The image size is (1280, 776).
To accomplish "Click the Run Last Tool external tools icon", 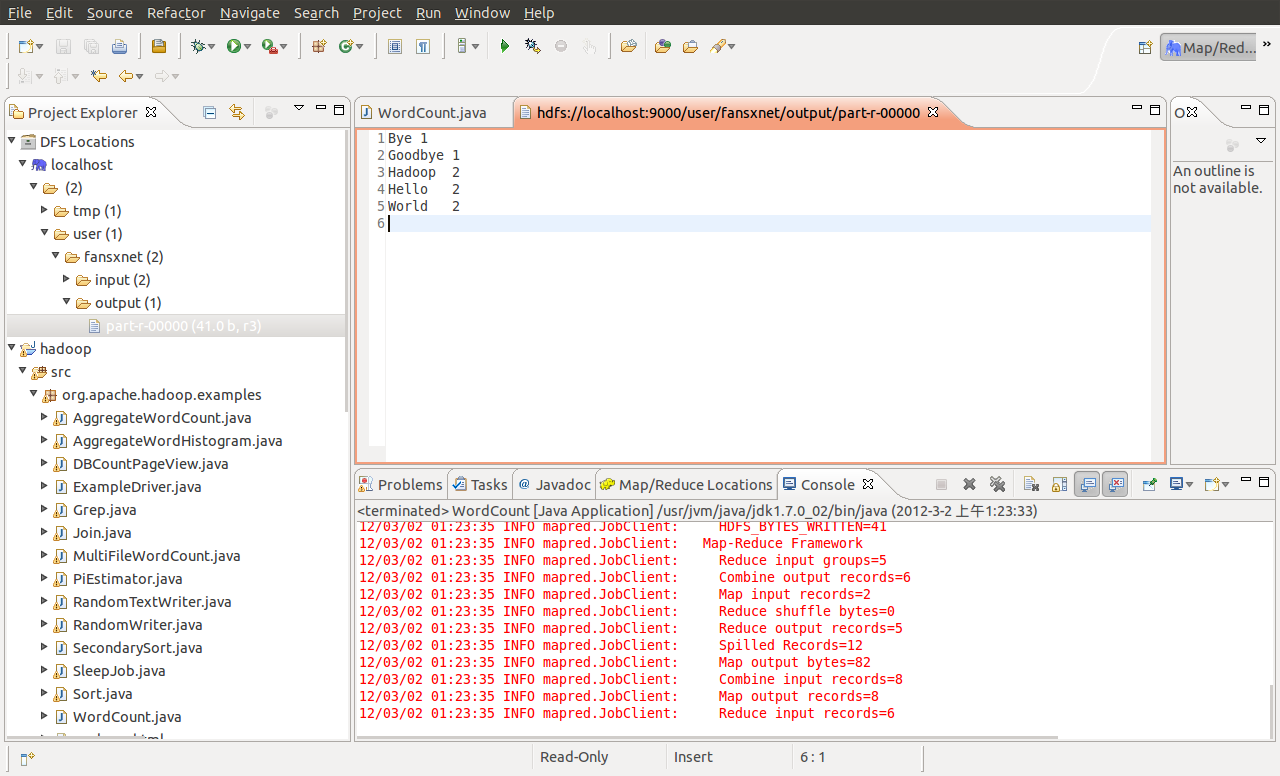I will tap(268, 46).
